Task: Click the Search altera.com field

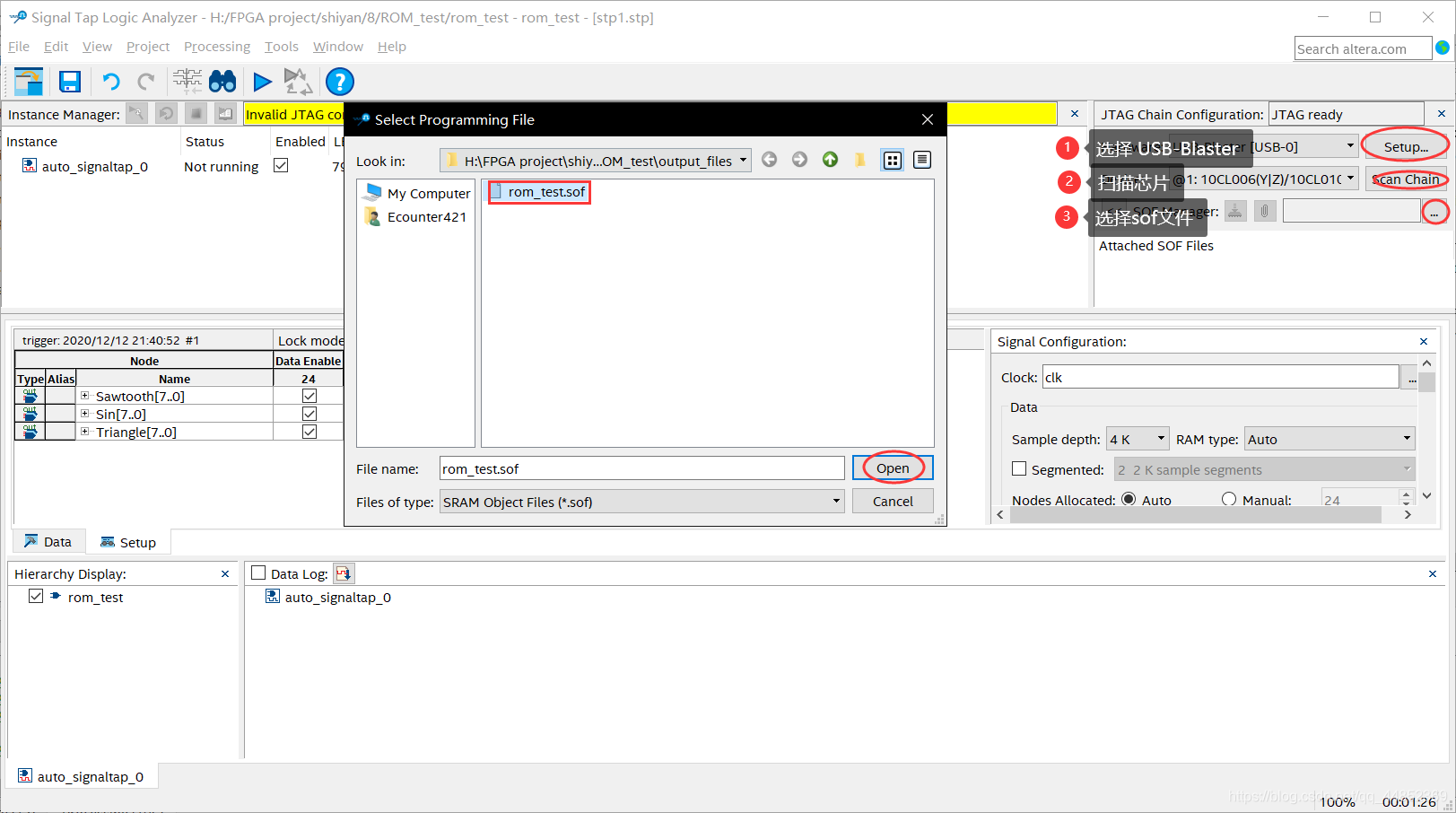Action: click(x=1363, y=48)
